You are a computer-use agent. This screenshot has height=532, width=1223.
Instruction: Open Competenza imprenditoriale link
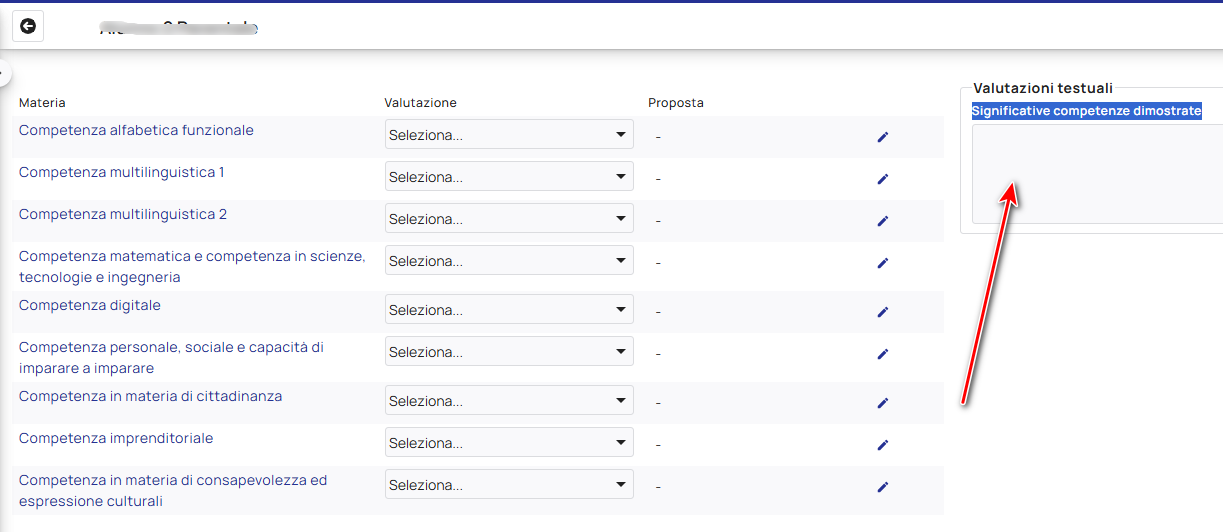(116, 438)
